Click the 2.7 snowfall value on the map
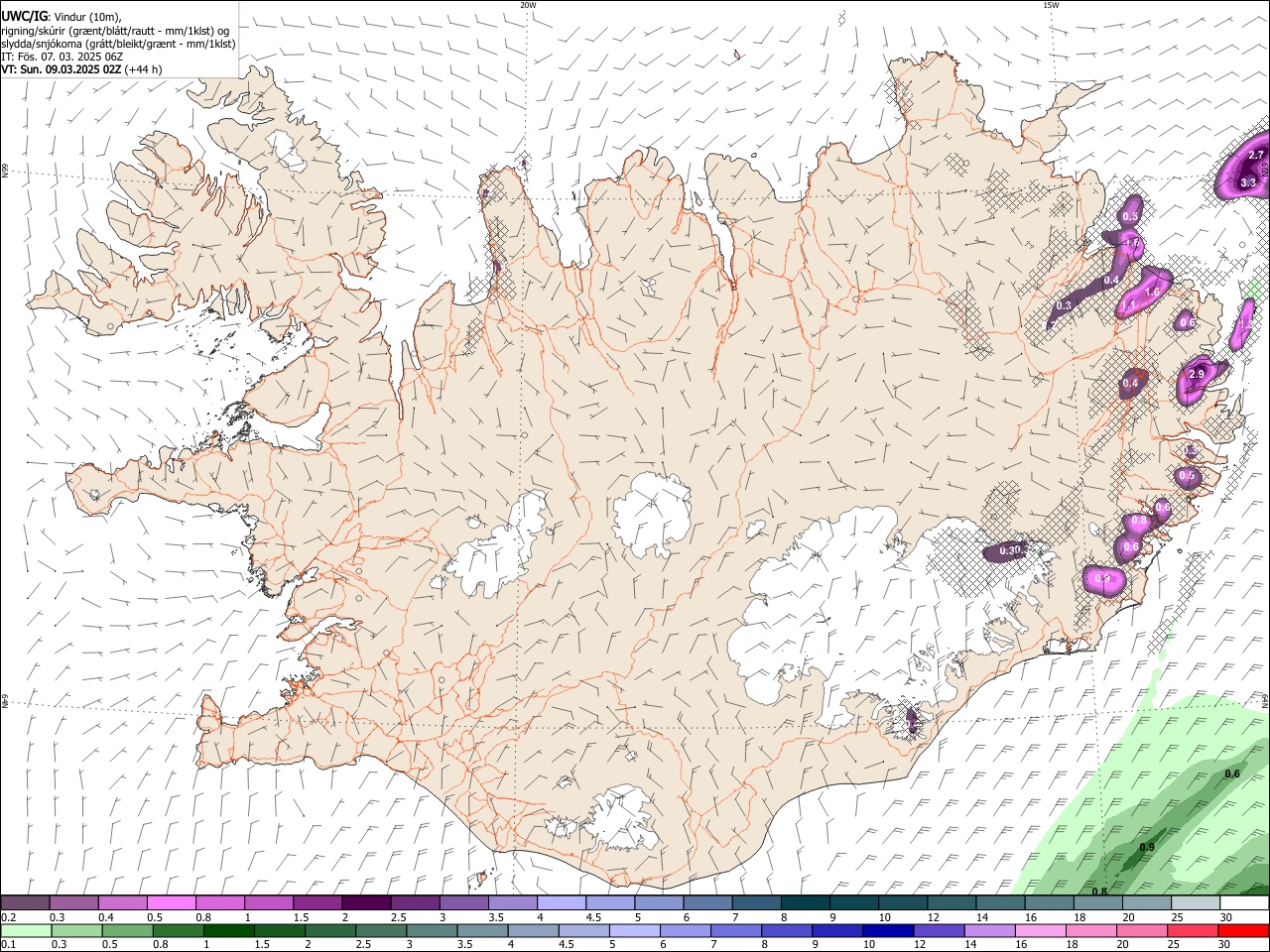The image size is (1270, 952). (1256, 156)
